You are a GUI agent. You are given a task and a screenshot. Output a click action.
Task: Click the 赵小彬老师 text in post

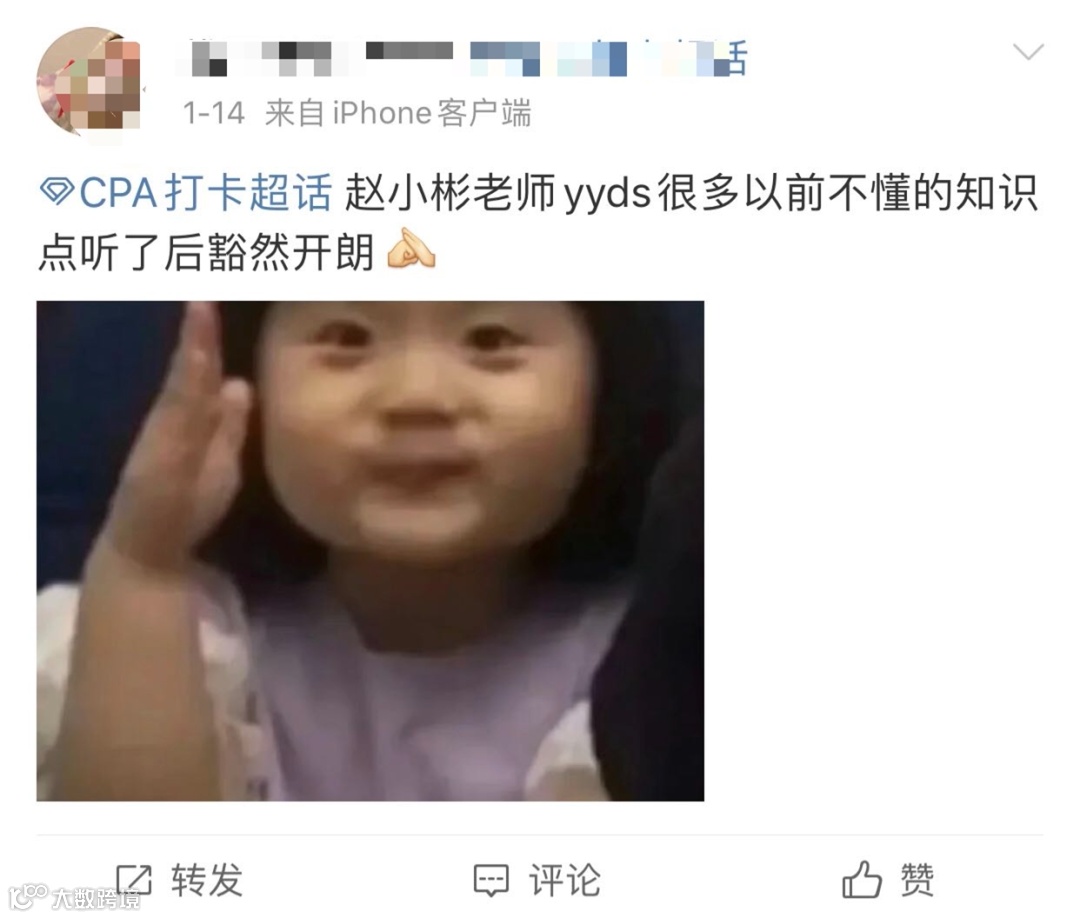[450, 192]
